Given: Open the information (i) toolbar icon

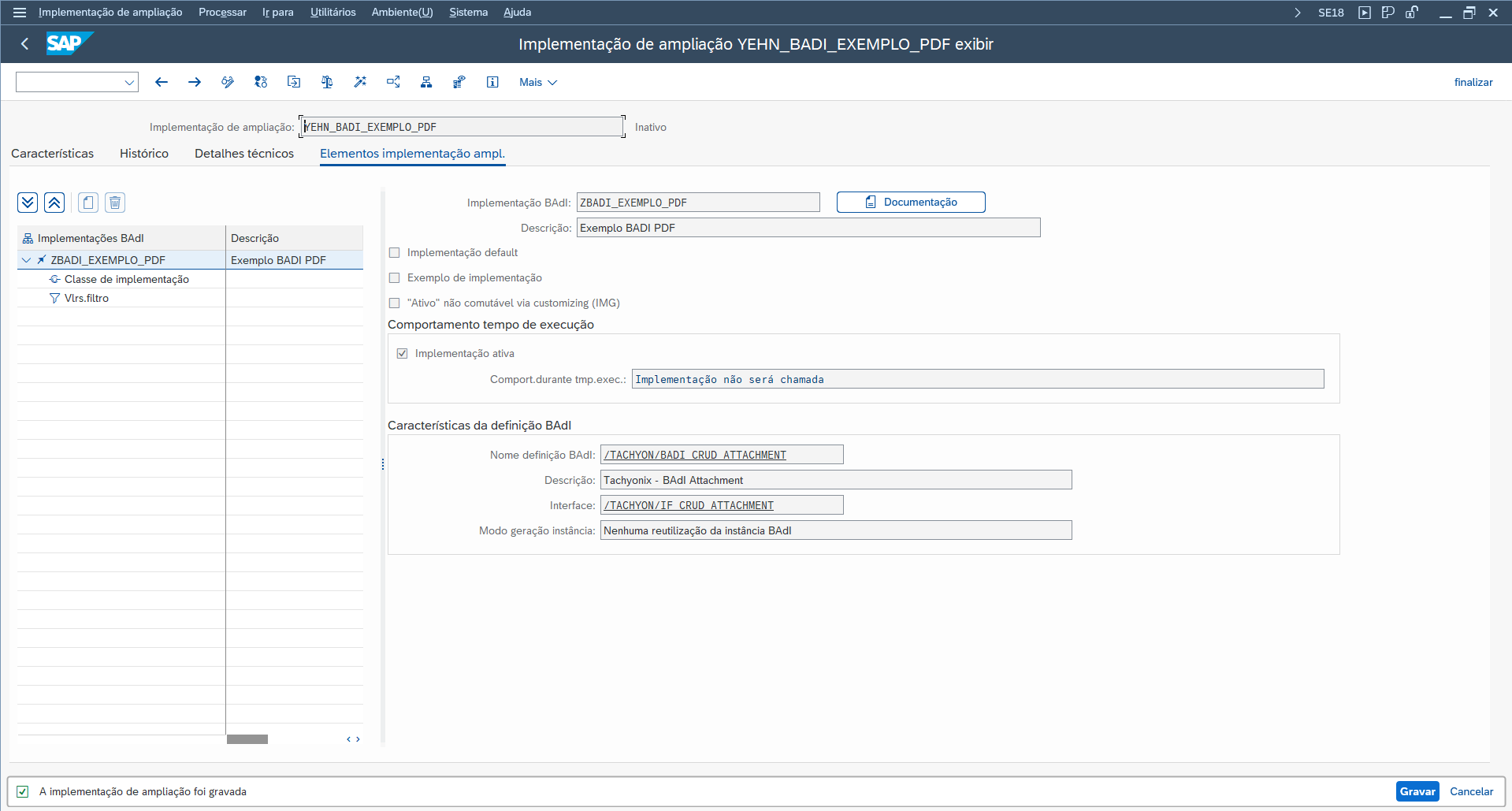Looking at the screenshot, I should (492, 82).
